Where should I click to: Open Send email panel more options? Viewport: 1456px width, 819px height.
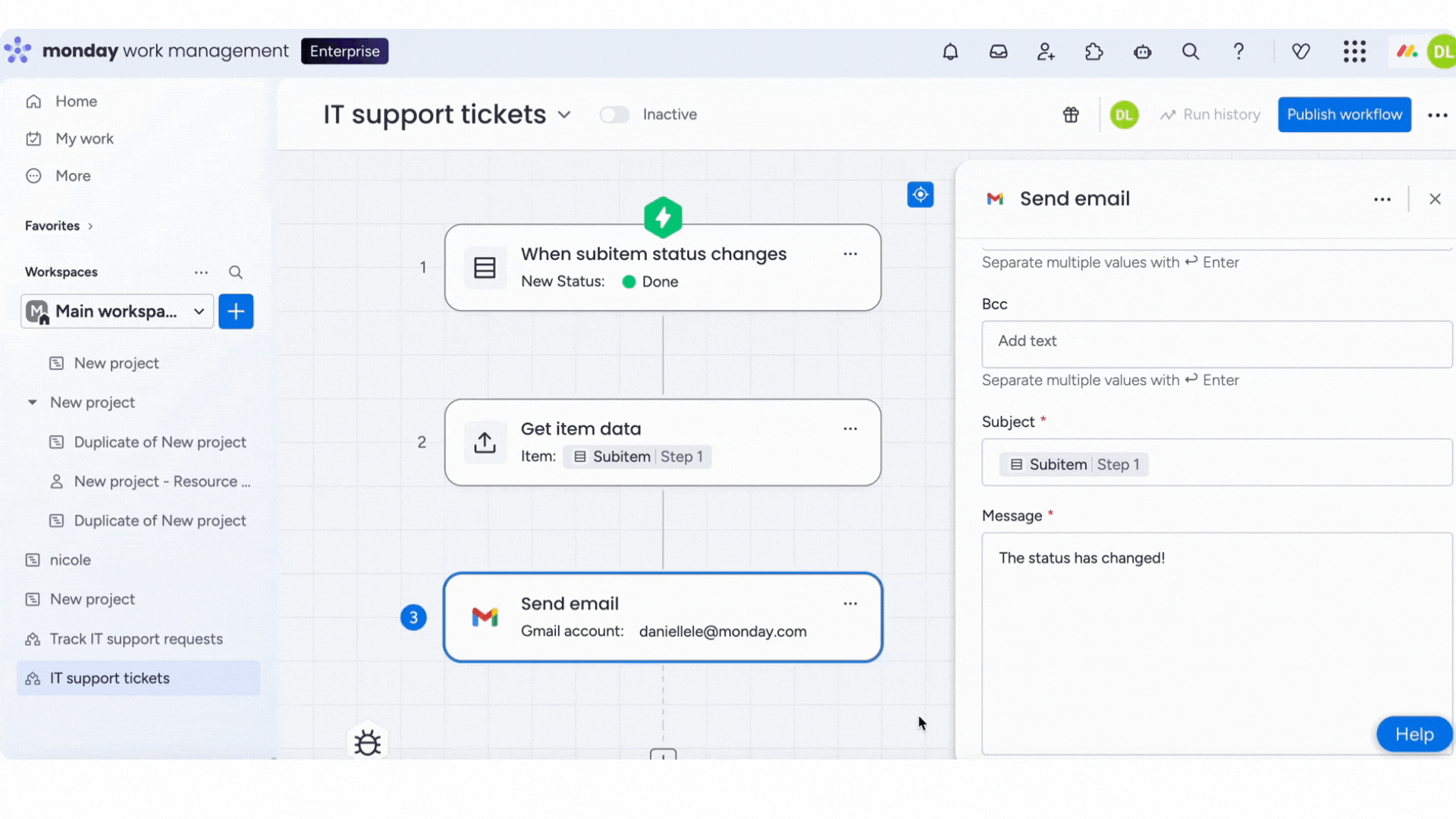tap(1382, 199)
